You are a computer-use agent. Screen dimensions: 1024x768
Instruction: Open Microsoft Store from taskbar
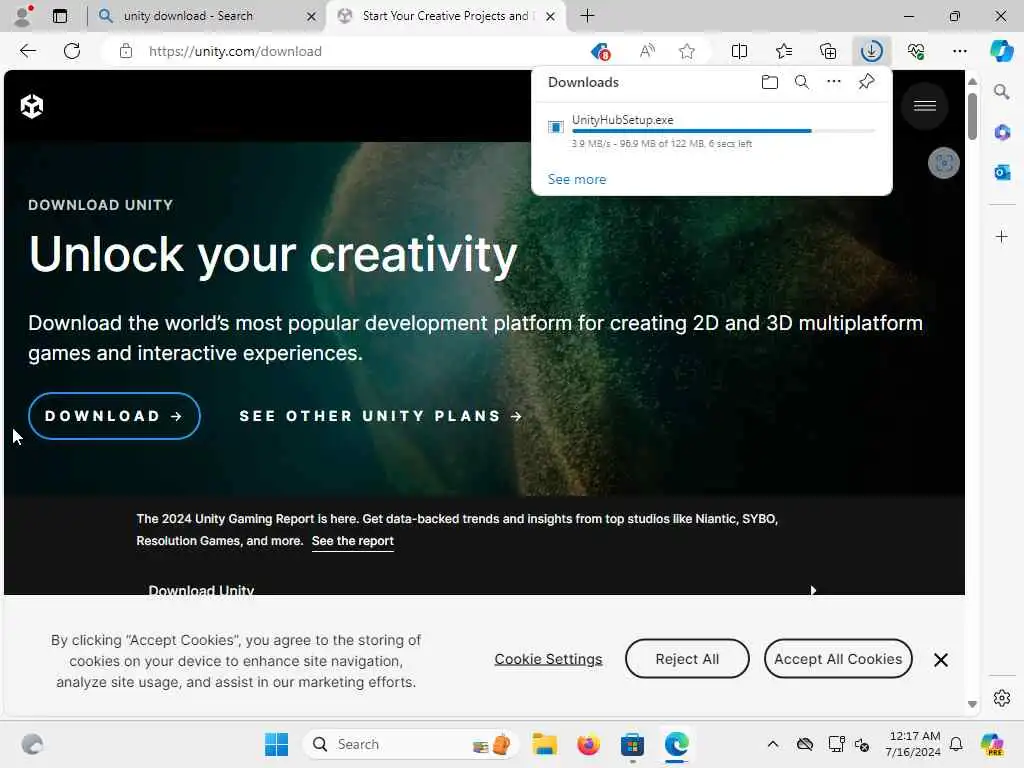[x=632, y=744]
